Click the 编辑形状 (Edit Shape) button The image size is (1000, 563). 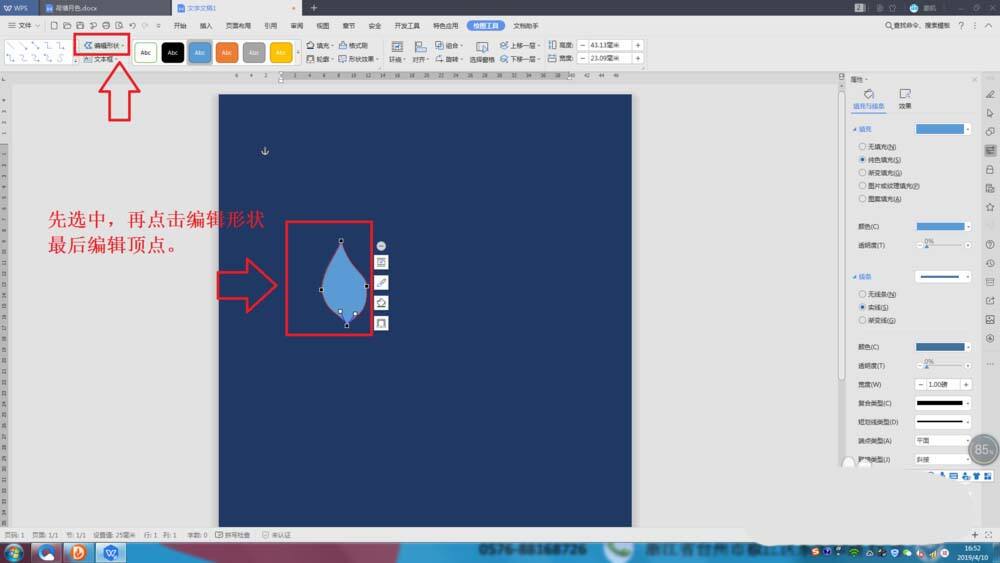tap(103, 45)
